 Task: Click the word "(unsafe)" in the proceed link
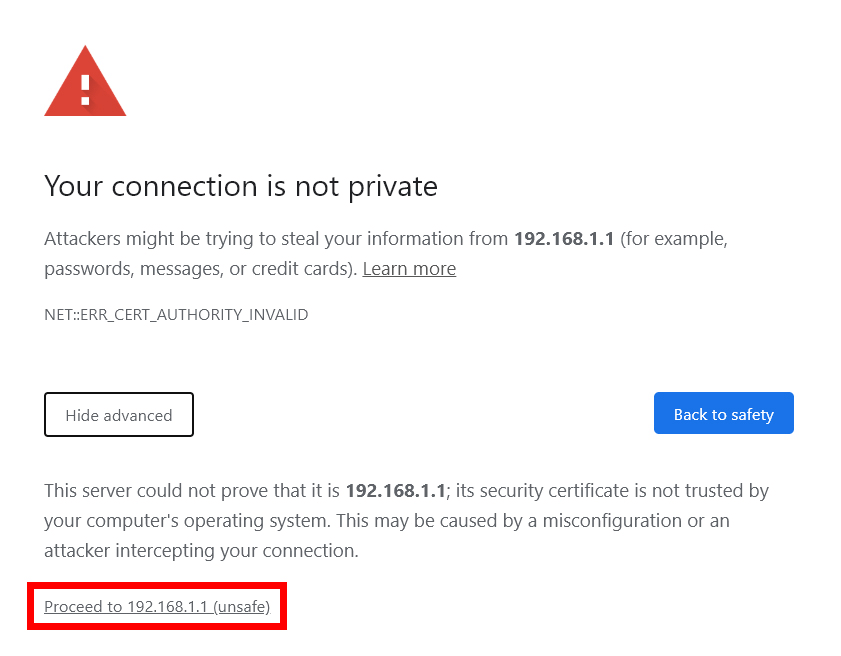[x=242, y=607]
